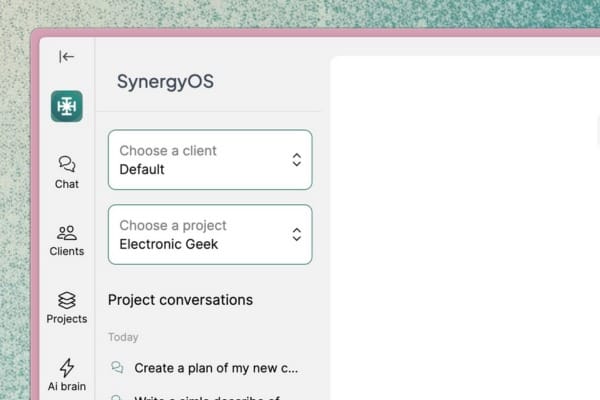Click the up-down chevron in client selector

(x=297, y=160)
